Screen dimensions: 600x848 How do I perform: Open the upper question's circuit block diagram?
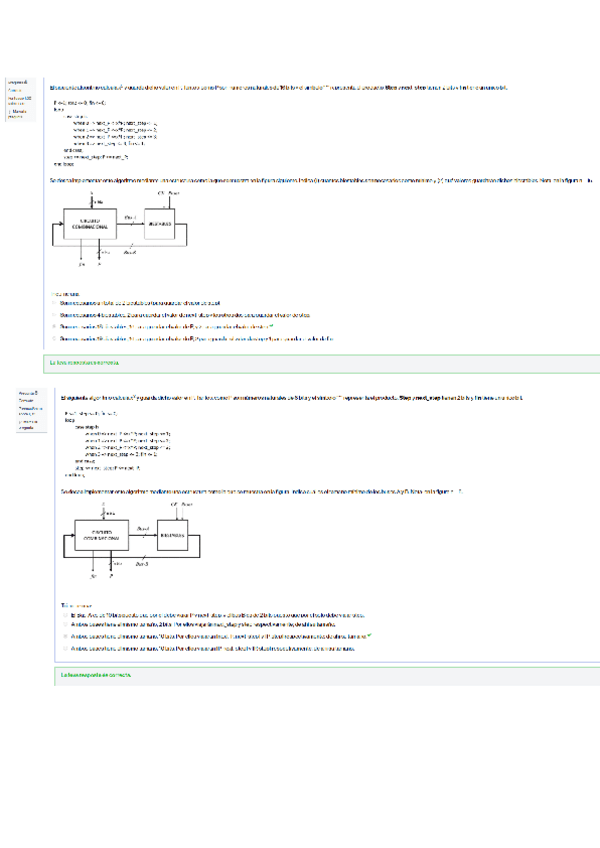[119, 228]
